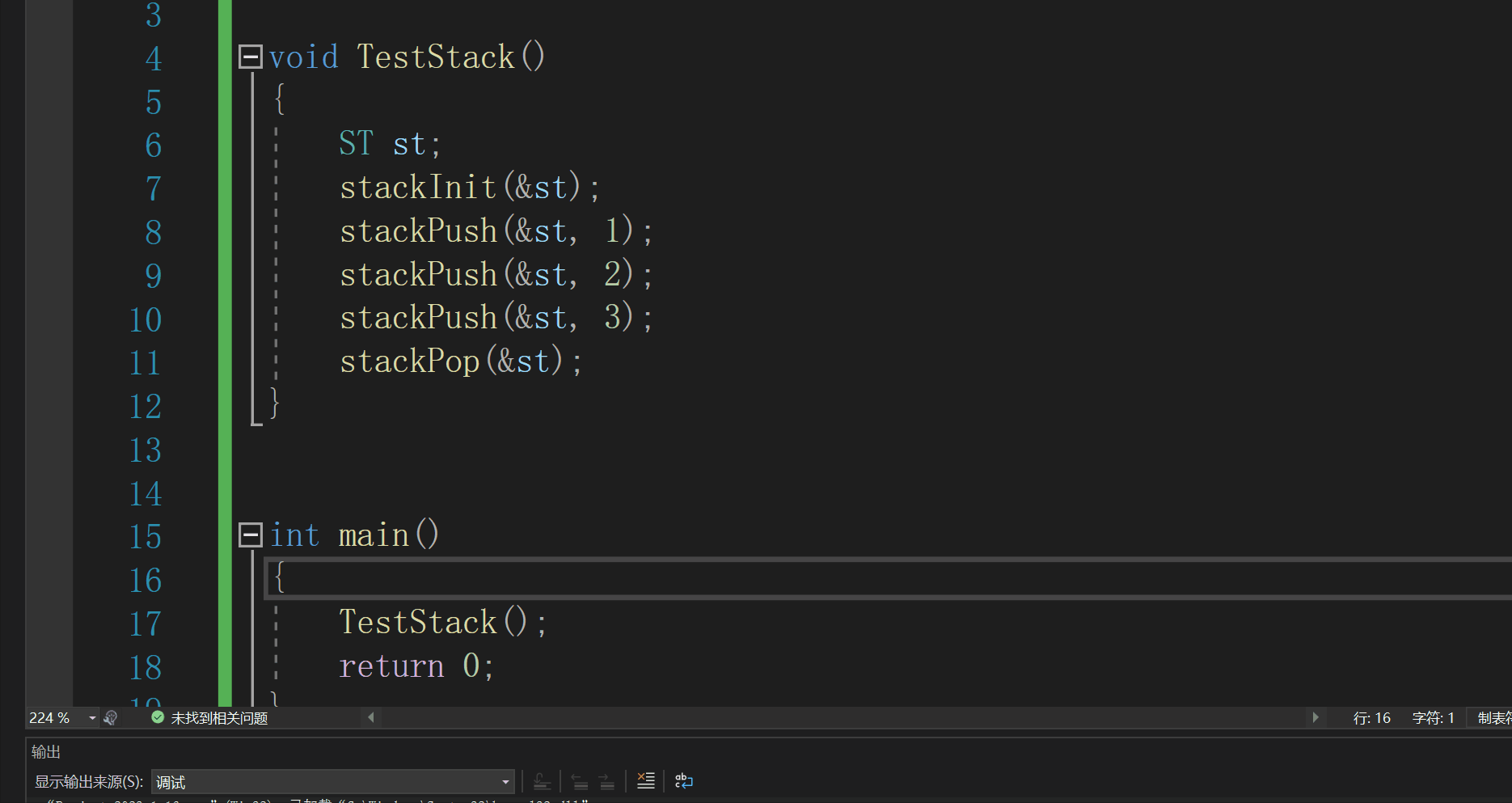Click the stackInit(&st) call
Viewport: 1512px width, 803px height.
(460, 188)
